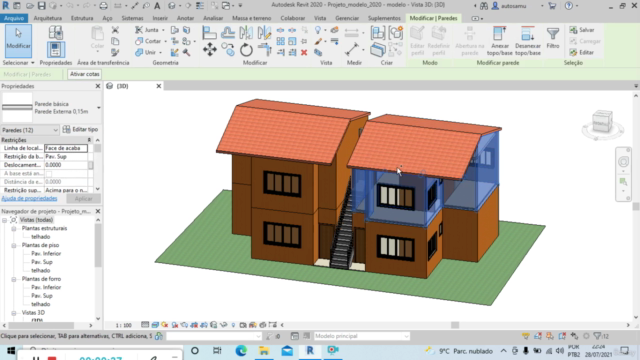Click the Text A icon in quick access toolbar
This screenshot has height=360, width=640.
[x=157, y=6]
